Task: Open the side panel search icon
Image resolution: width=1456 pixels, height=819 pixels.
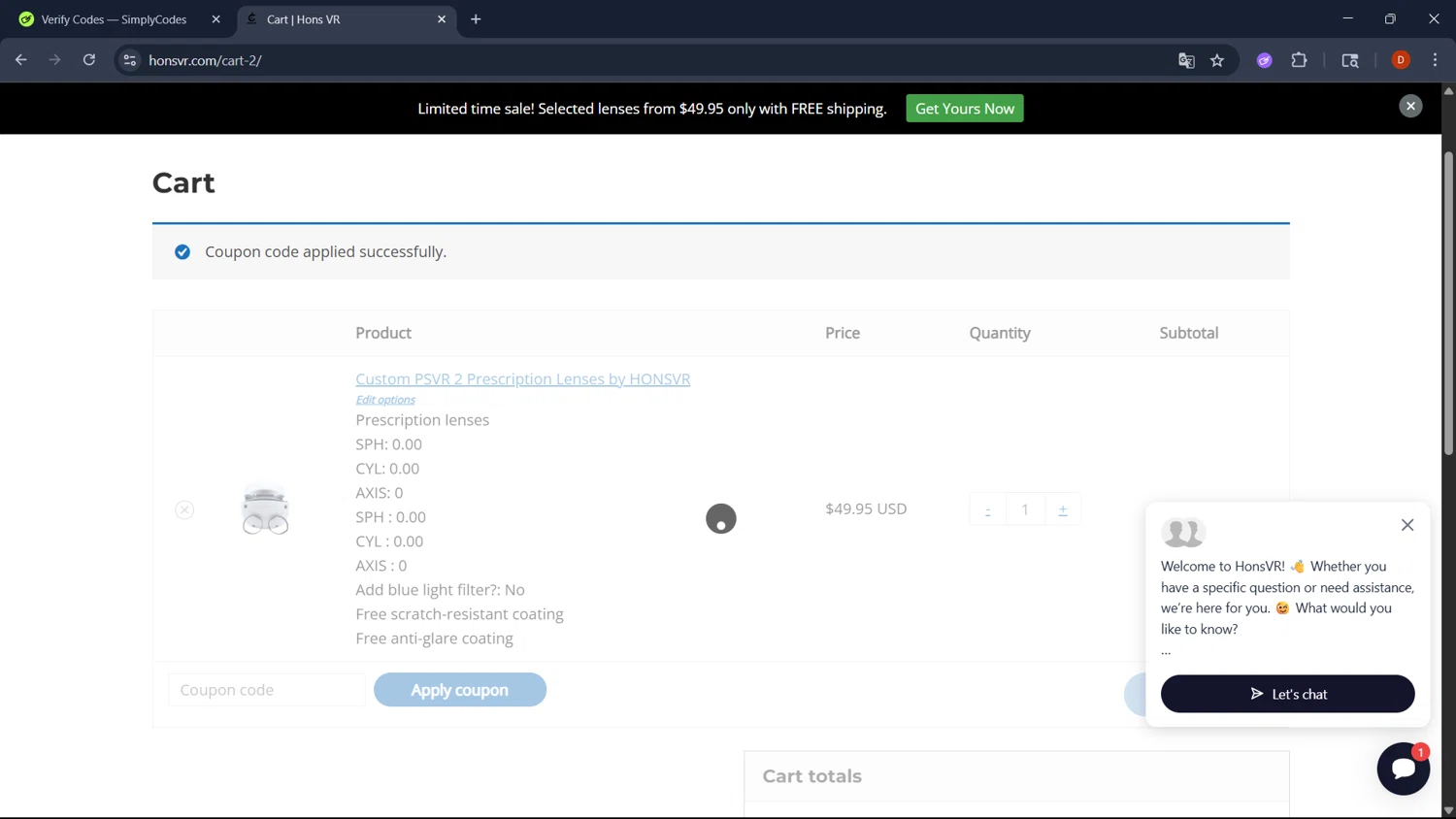Action: 1350,60
